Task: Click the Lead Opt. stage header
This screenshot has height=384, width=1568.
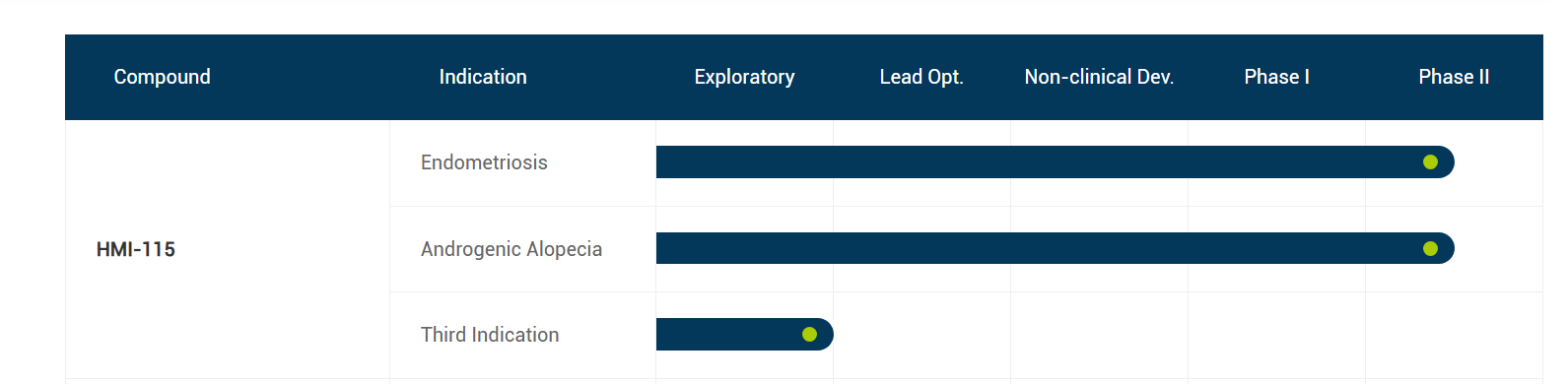Action: [x=921, y=77]
